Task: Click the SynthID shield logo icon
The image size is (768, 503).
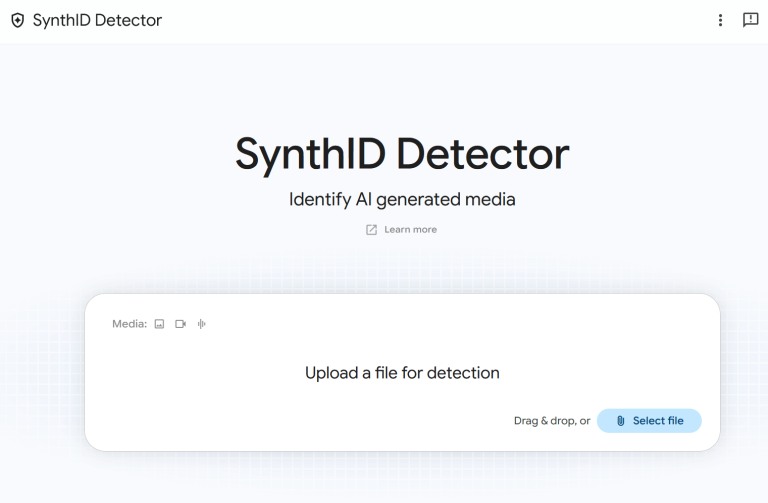Action: (x=18, y=20)
